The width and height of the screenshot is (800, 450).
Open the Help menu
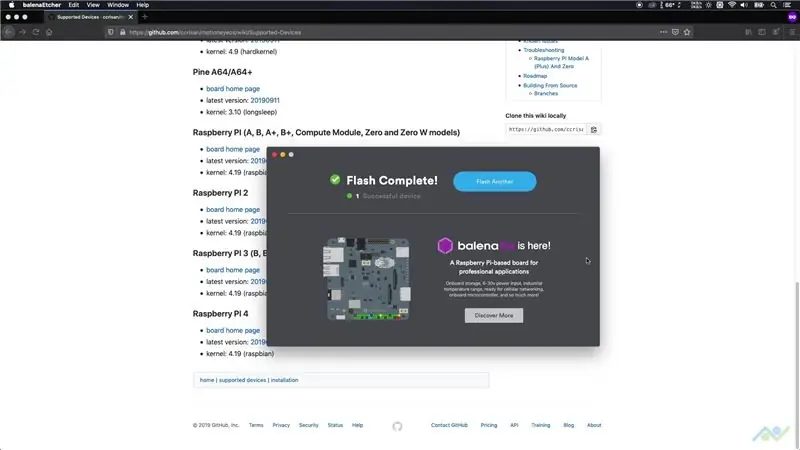[142, 5]
